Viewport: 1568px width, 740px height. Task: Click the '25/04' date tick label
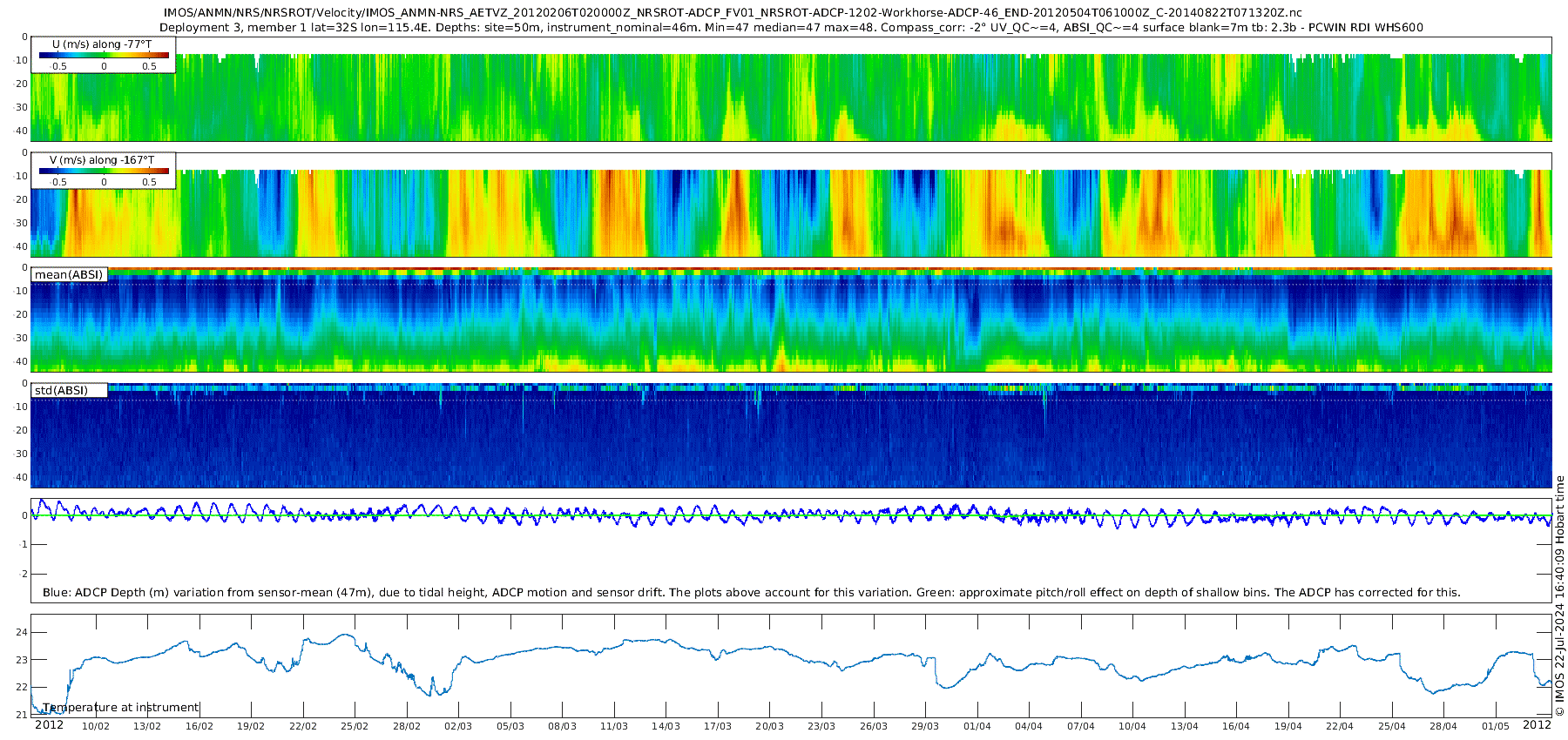pyautogui.click(x=1392, y=726)
